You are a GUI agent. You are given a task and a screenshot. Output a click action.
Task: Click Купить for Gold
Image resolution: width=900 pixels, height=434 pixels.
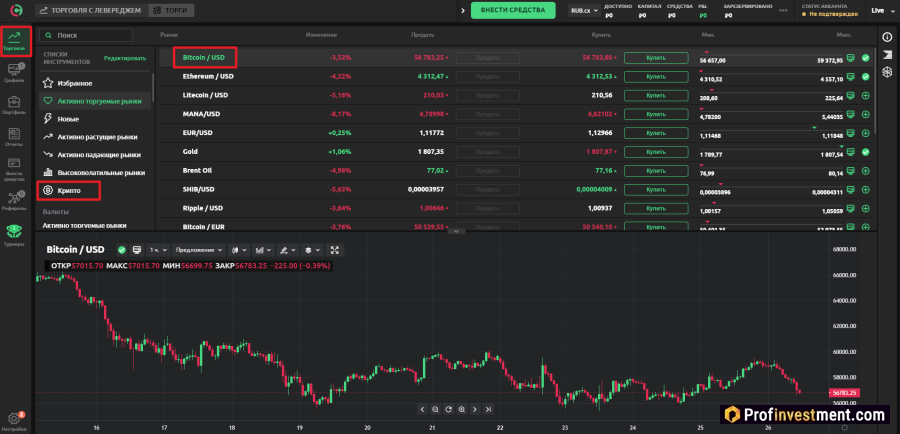pyautogui.click(x=655, y=152)
